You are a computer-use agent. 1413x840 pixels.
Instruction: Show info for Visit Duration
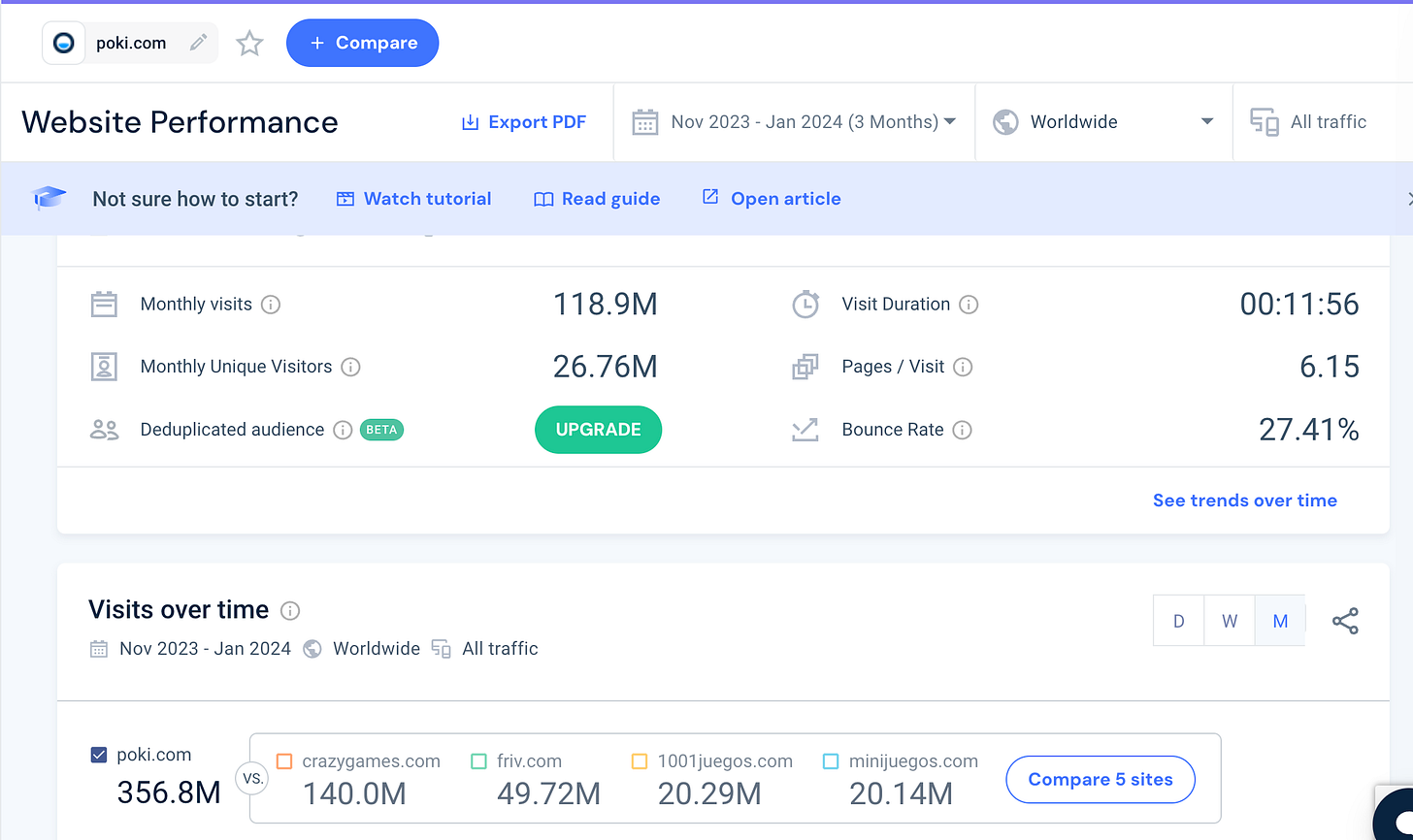[x=969, y=305]
